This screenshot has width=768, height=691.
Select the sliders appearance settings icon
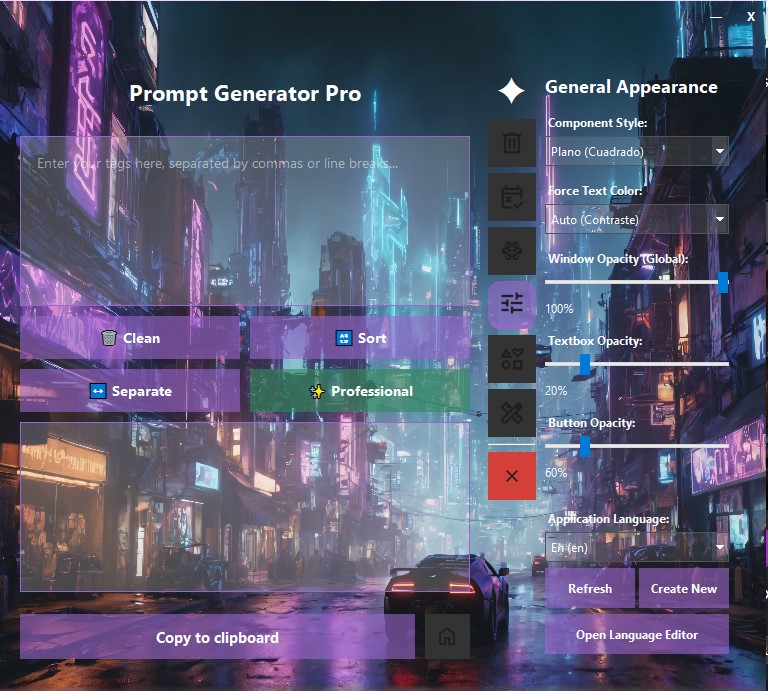(x=512, y=305)
